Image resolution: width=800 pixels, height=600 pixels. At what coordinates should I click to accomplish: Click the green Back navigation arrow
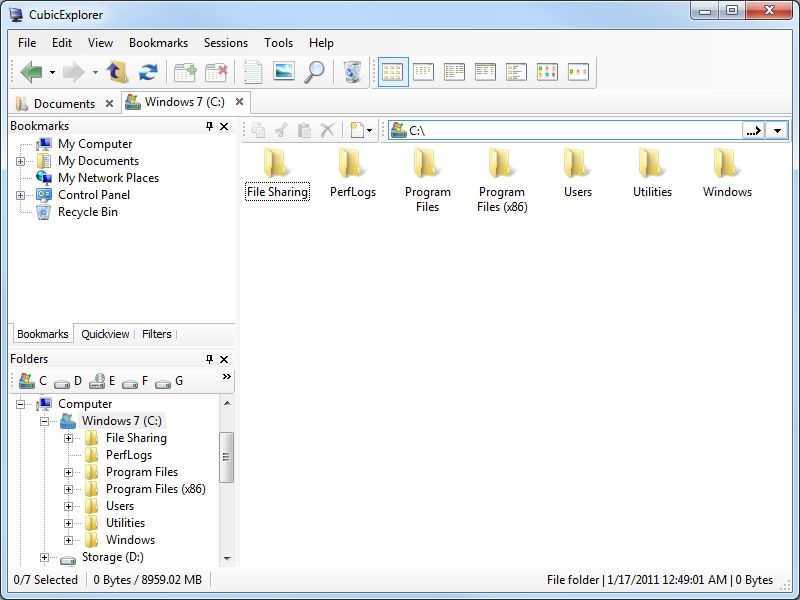31,72
